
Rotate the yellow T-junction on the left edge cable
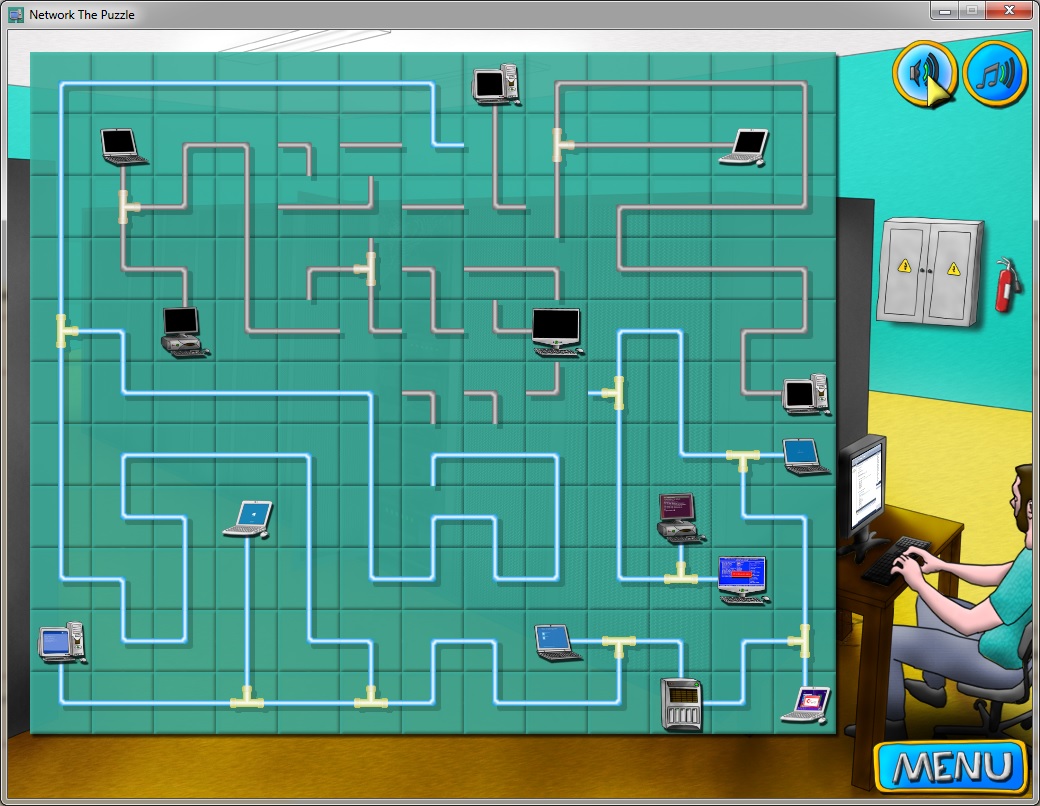tap(66, 331)
